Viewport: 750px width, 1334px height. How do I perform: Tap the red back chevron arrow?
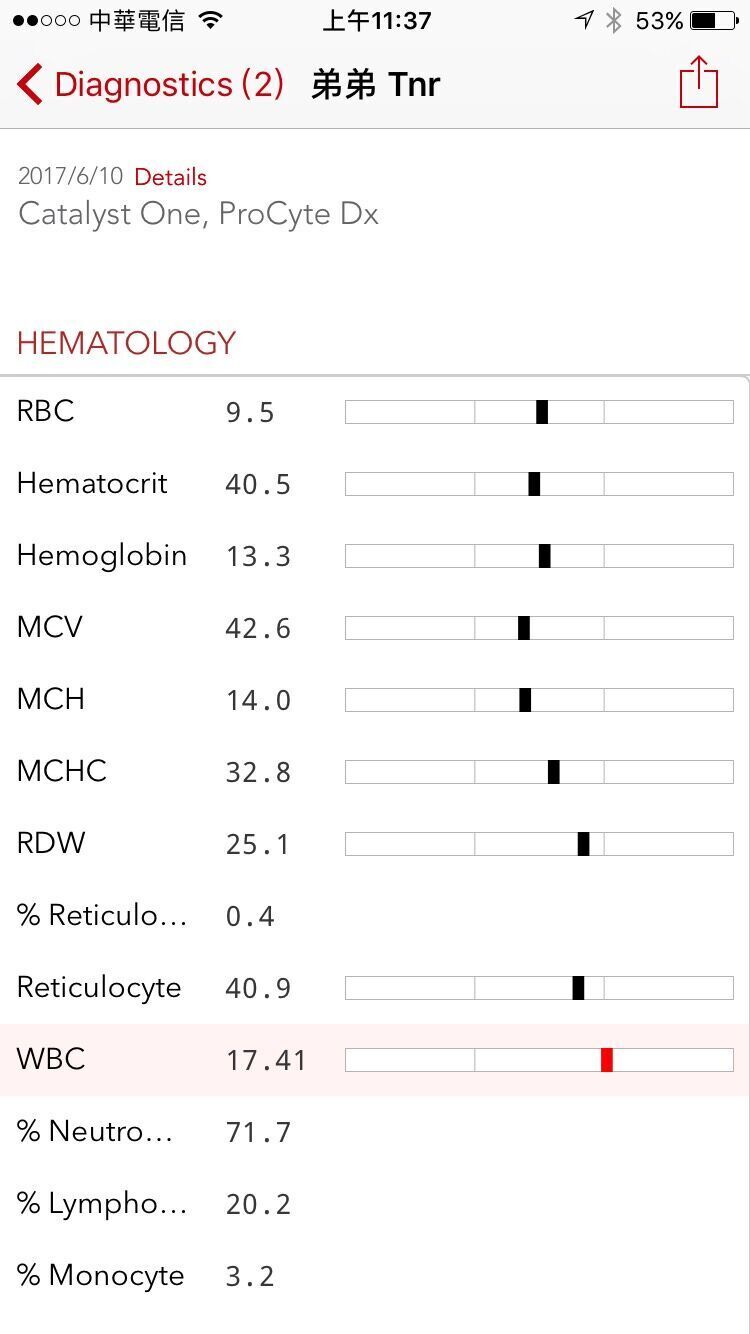[x=30, y=84]
